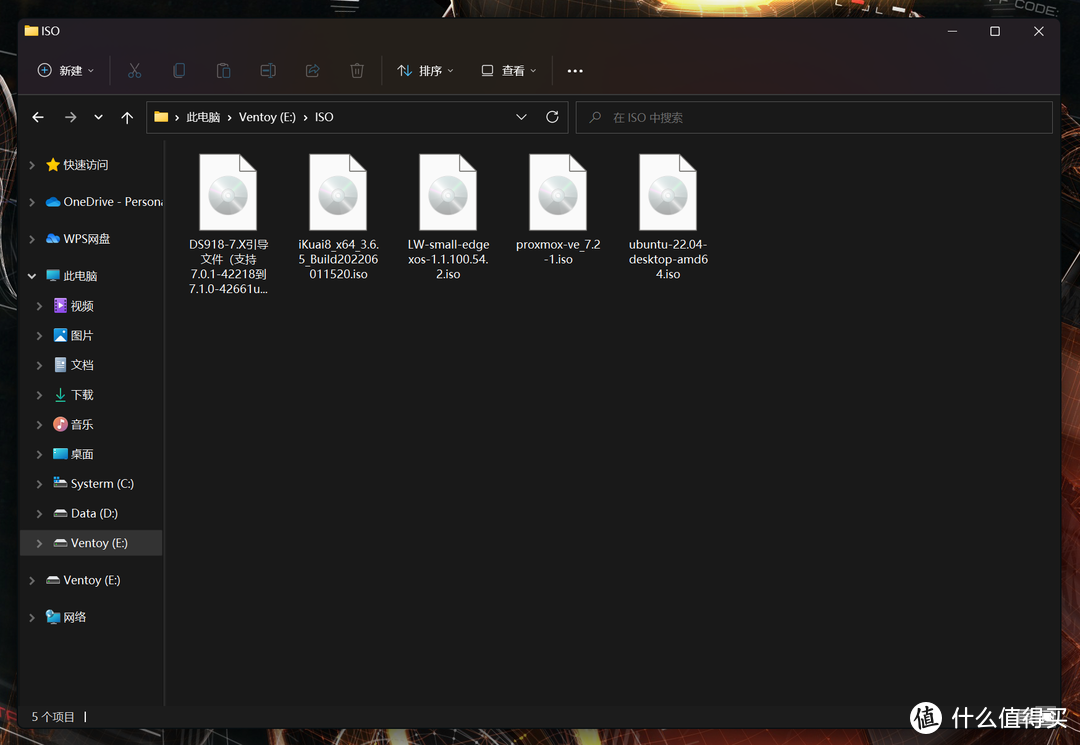This screenshot has width=1080, height=745.
Task: Select Data (D:) drive in sidebar
Action: [x=94, y=513]
